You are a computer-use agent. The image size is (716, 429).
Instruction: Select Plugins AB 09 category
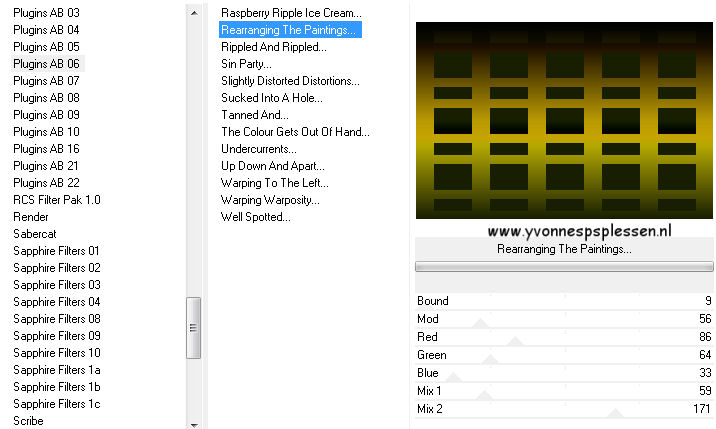point(46,115)
